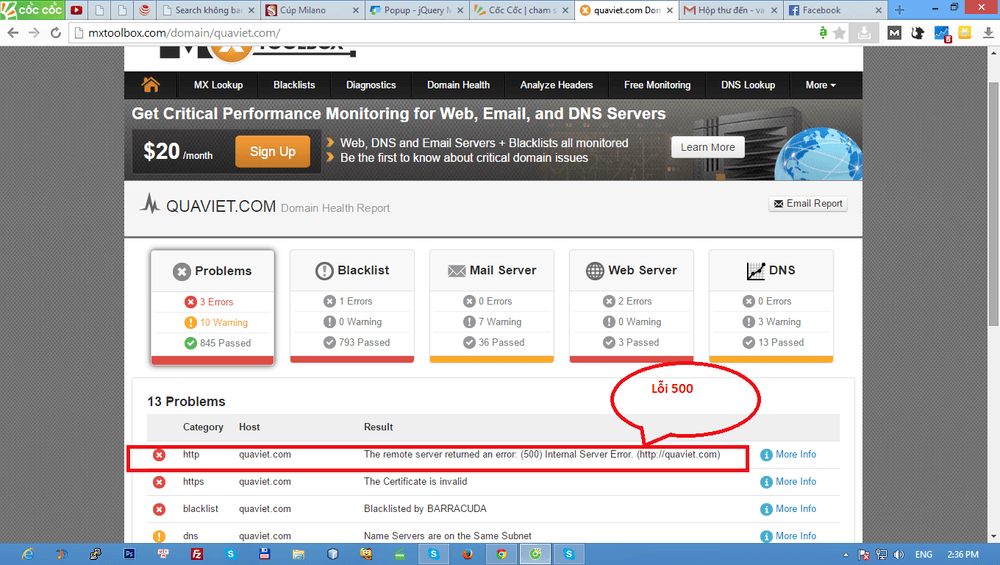The height and width of the screenshot is (565, 1000).
Task: Close the Search không bao tab
Action: (x=251, y=10)
